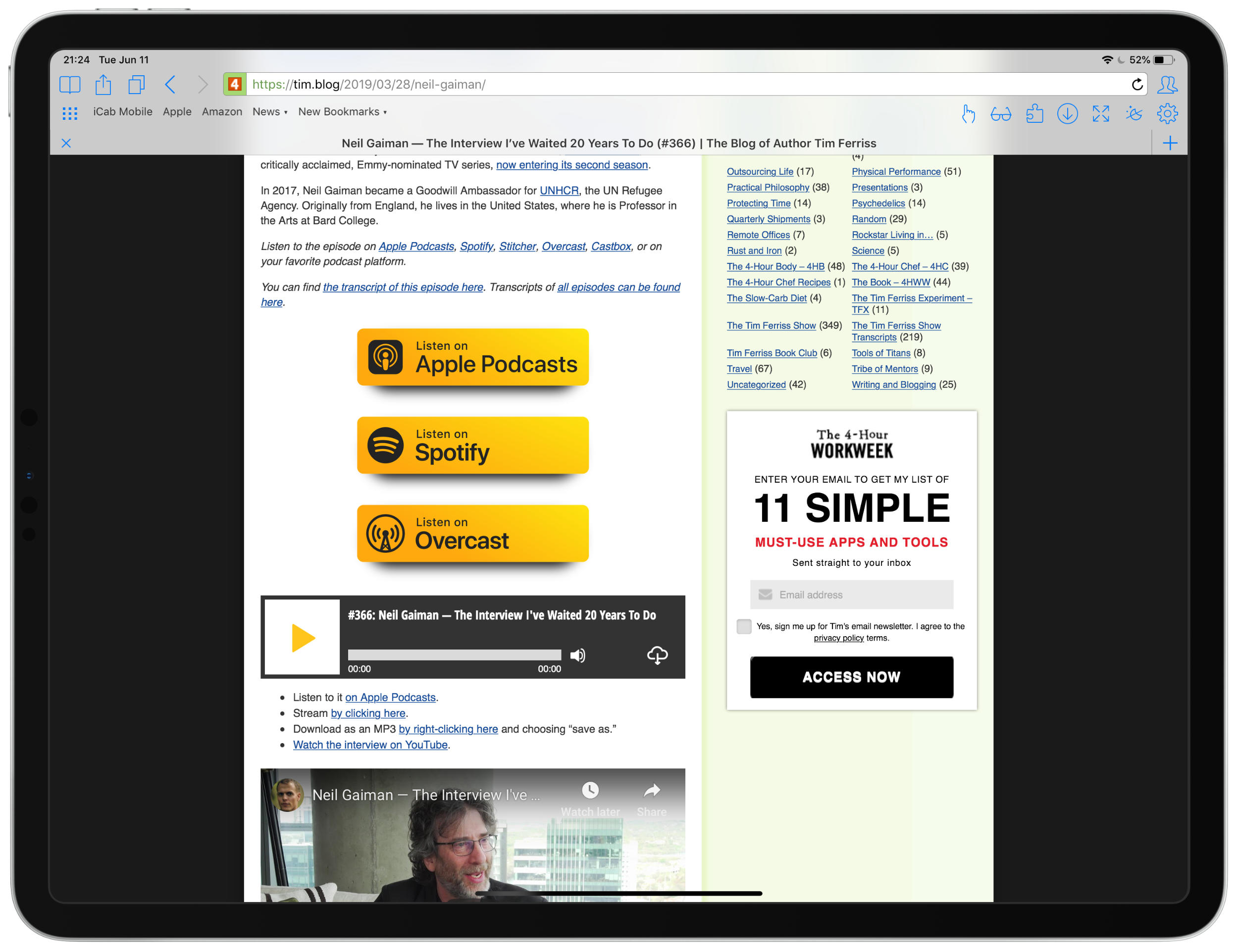This screenshot has height=952, width=1238.
Task: Tap the share icon in toolbar
Action: coord(103,85)
